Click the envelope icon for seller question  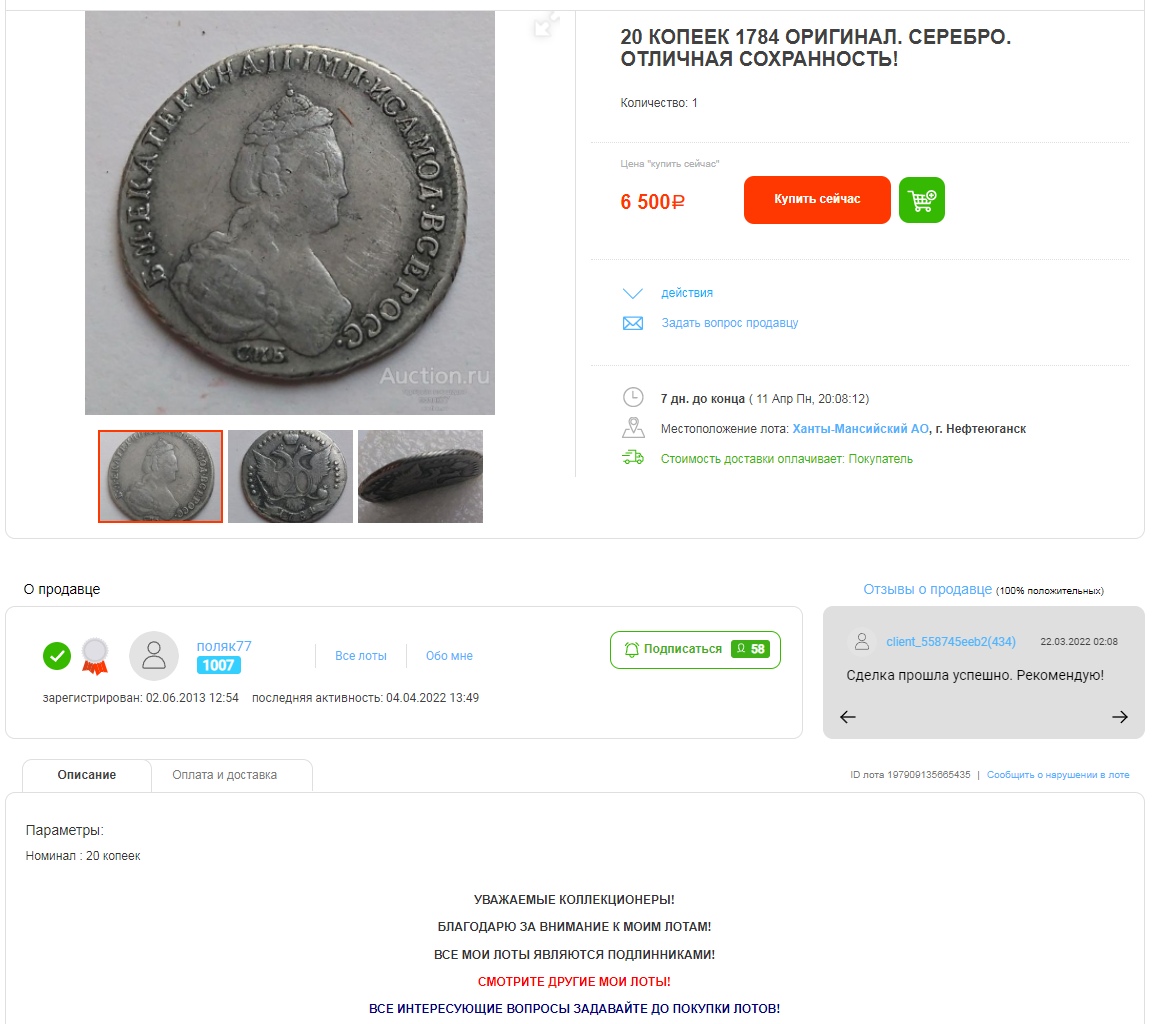(632, 323)
